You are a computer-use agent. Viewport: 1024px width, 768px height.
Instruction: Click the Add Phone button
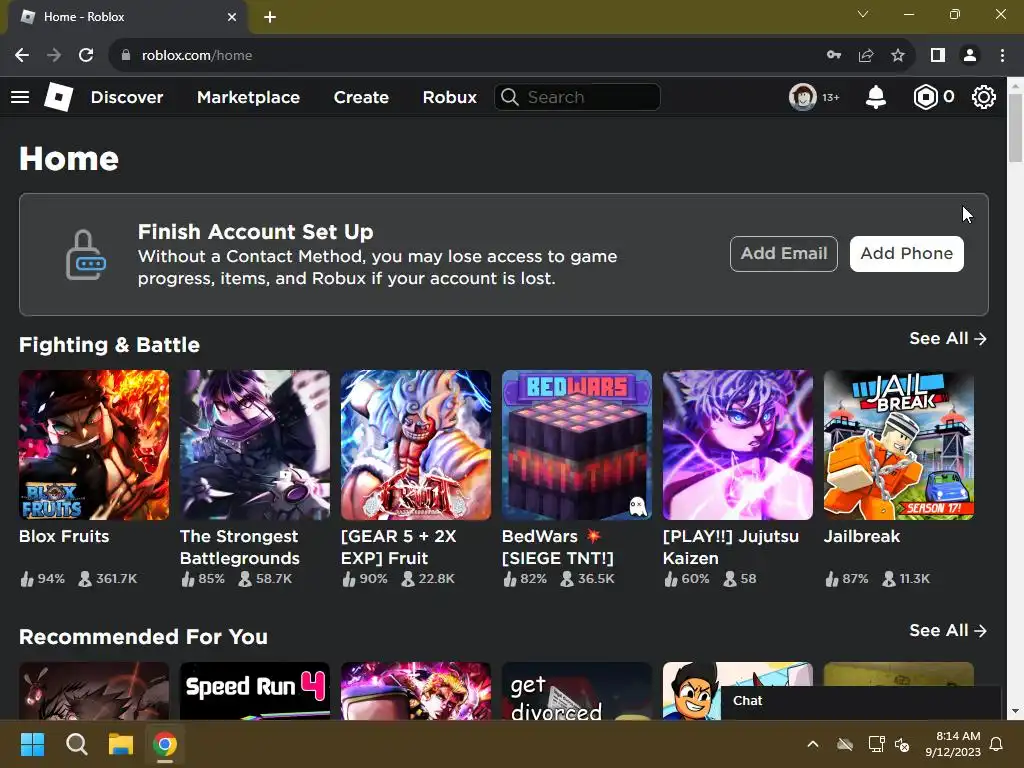pyautogui.click(x=906, y=253)
